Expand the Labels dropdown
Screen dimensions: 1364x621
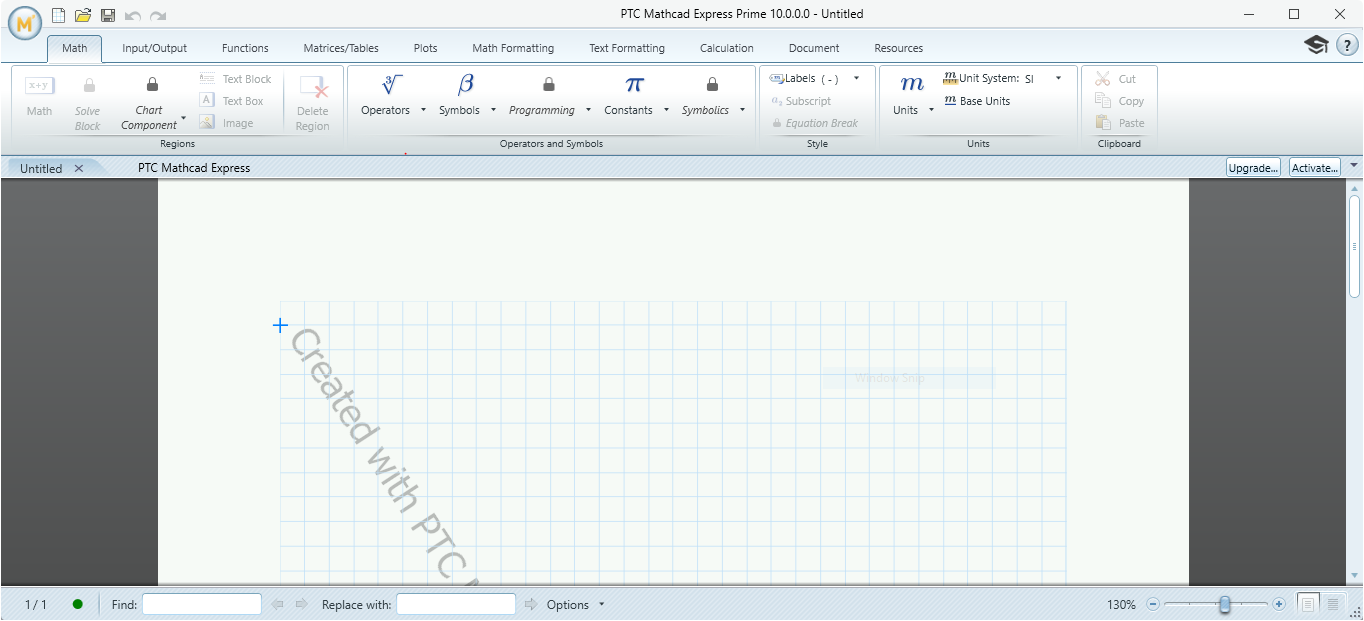[x=857, y=77]
